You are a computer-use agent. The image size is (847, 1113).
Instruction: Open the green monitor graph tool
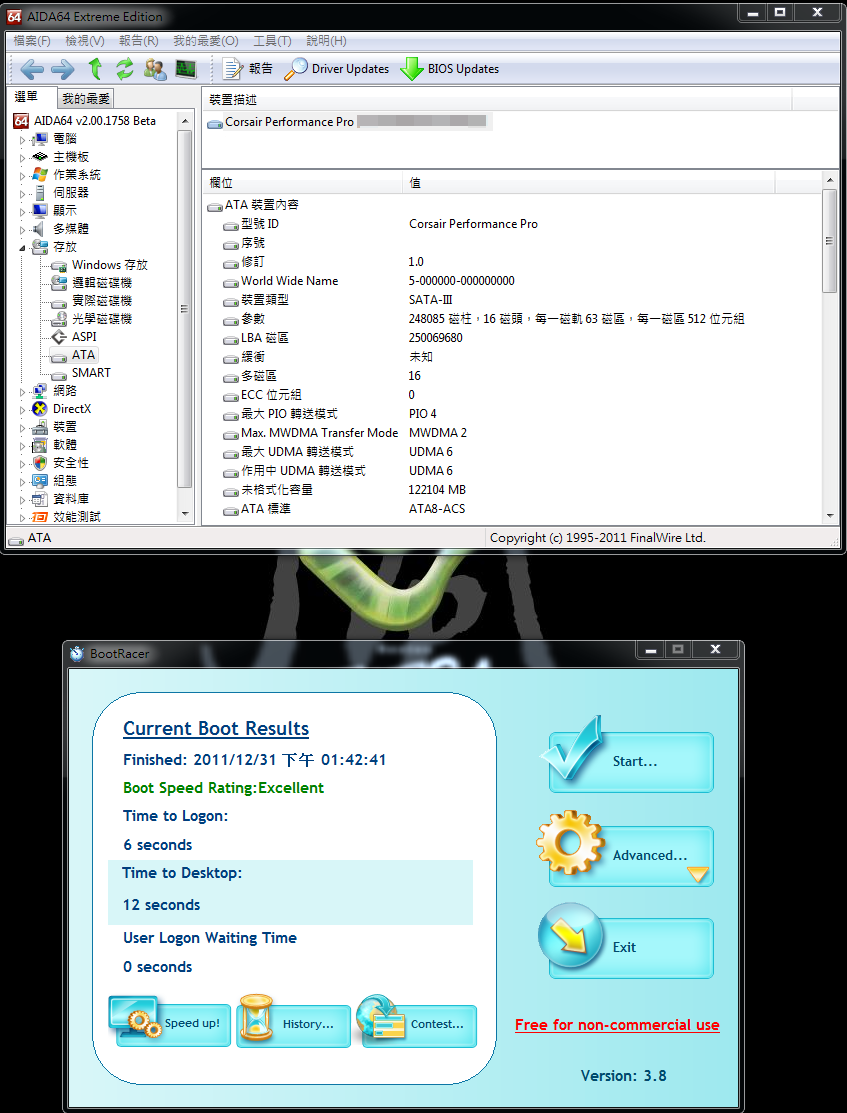186,69
